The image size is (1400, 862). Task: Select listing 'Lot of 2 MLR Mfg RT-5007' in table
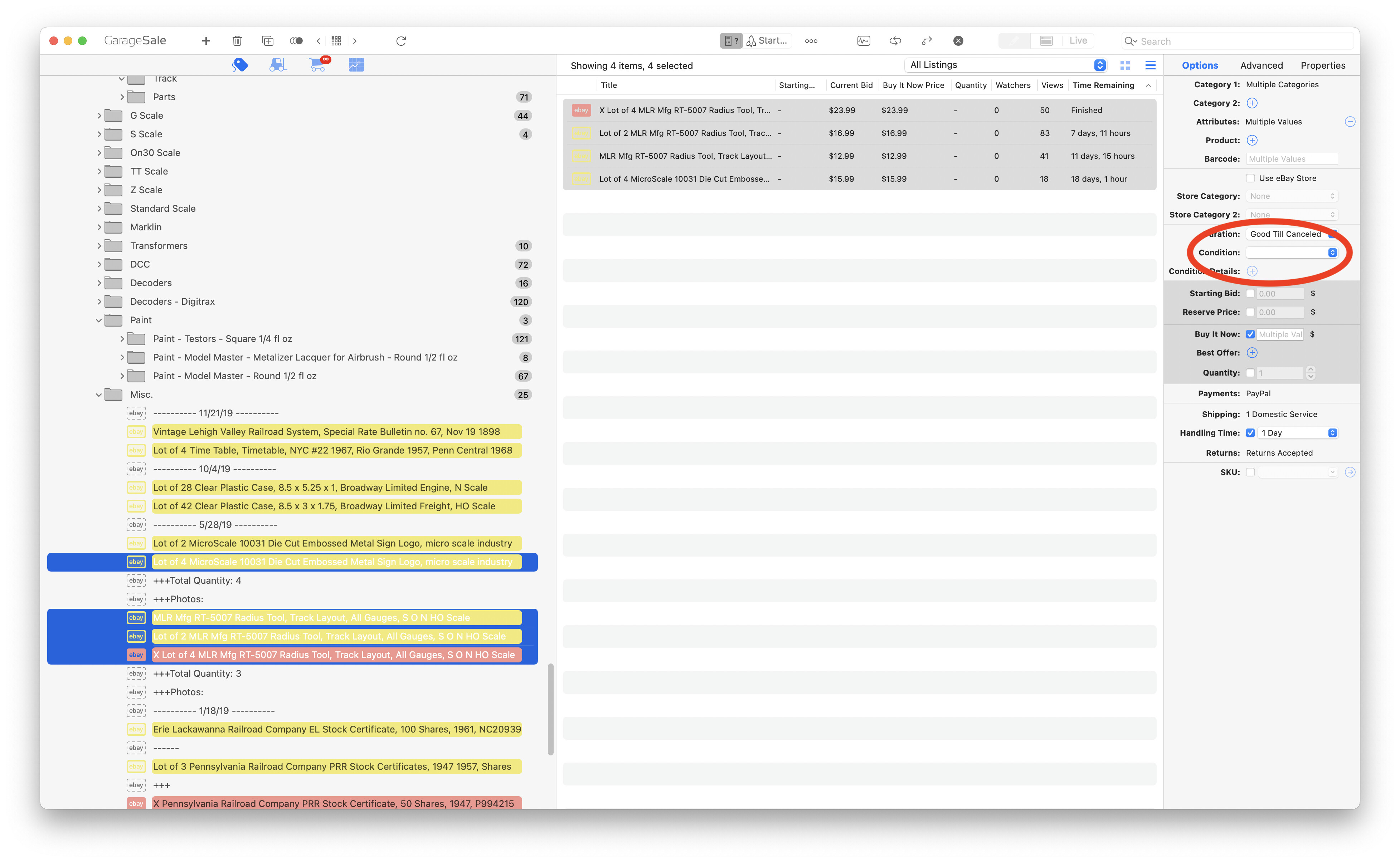tap(859, 133)
